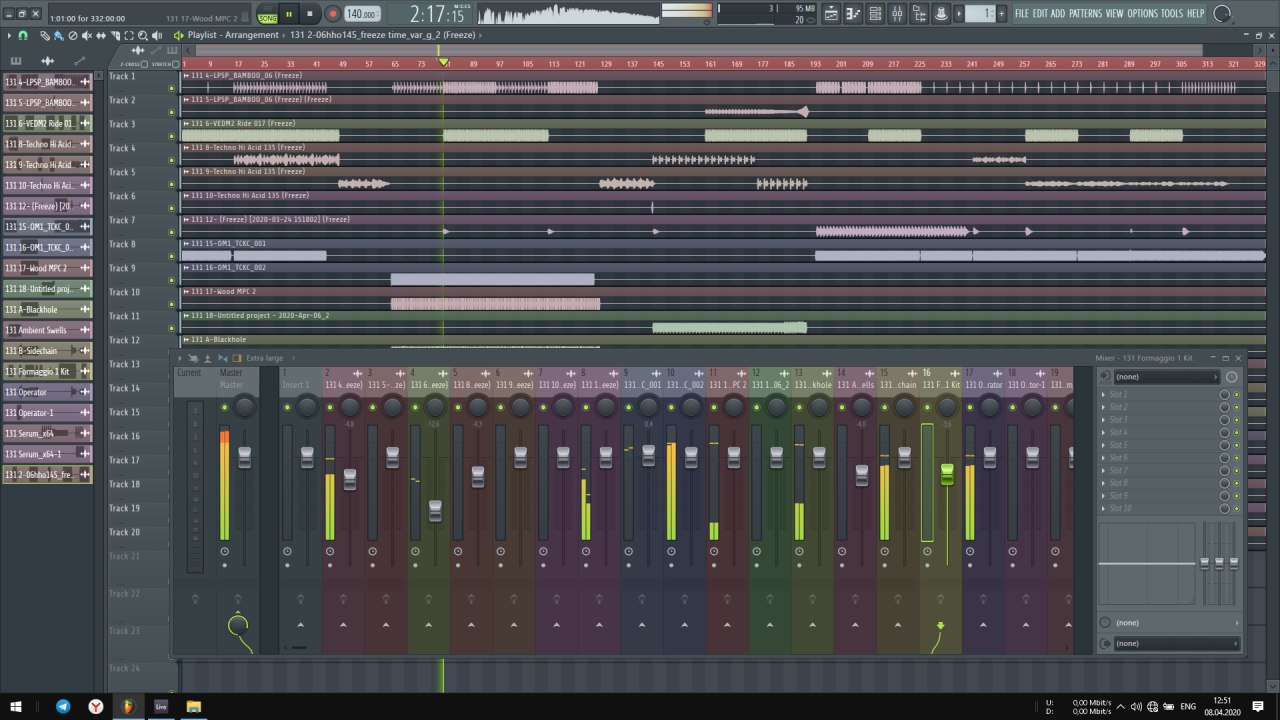
Task: Mute mixer insert 2 with green light
Action: [x=330, y=407]
